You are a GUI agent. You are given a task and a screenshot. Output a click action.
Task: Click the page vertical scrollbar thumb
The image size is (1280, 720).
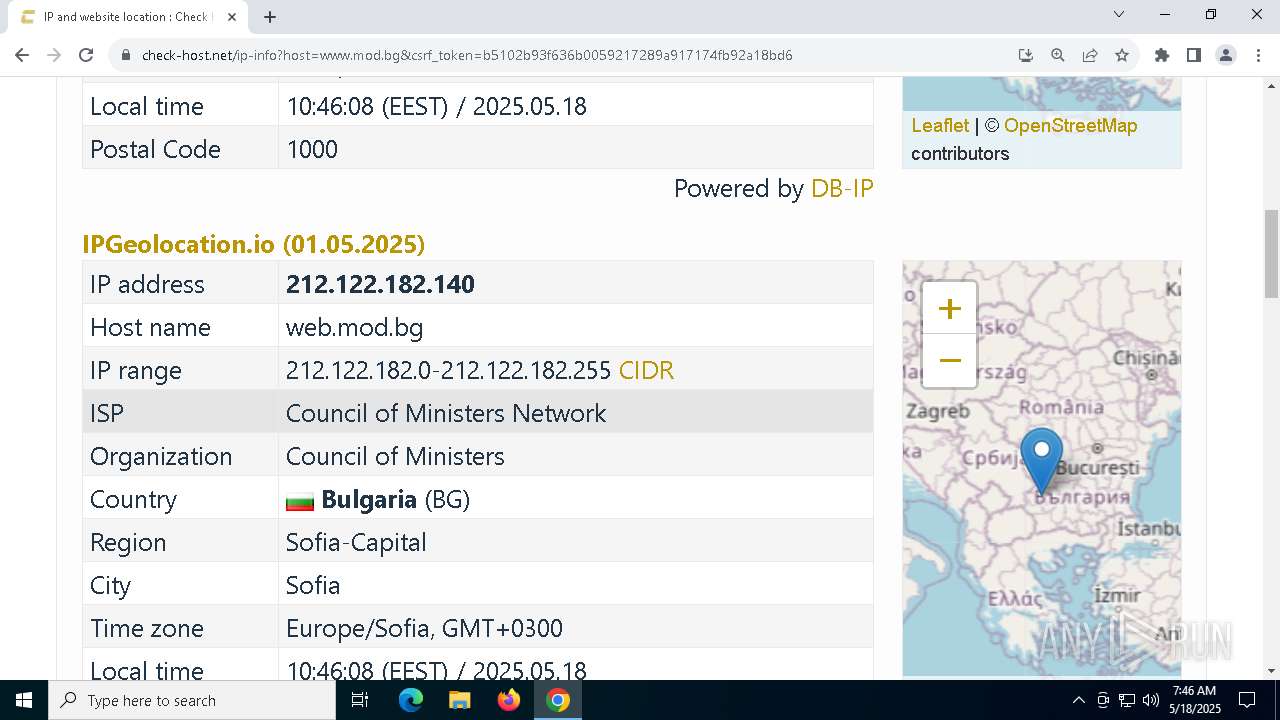click(1271, 254)
